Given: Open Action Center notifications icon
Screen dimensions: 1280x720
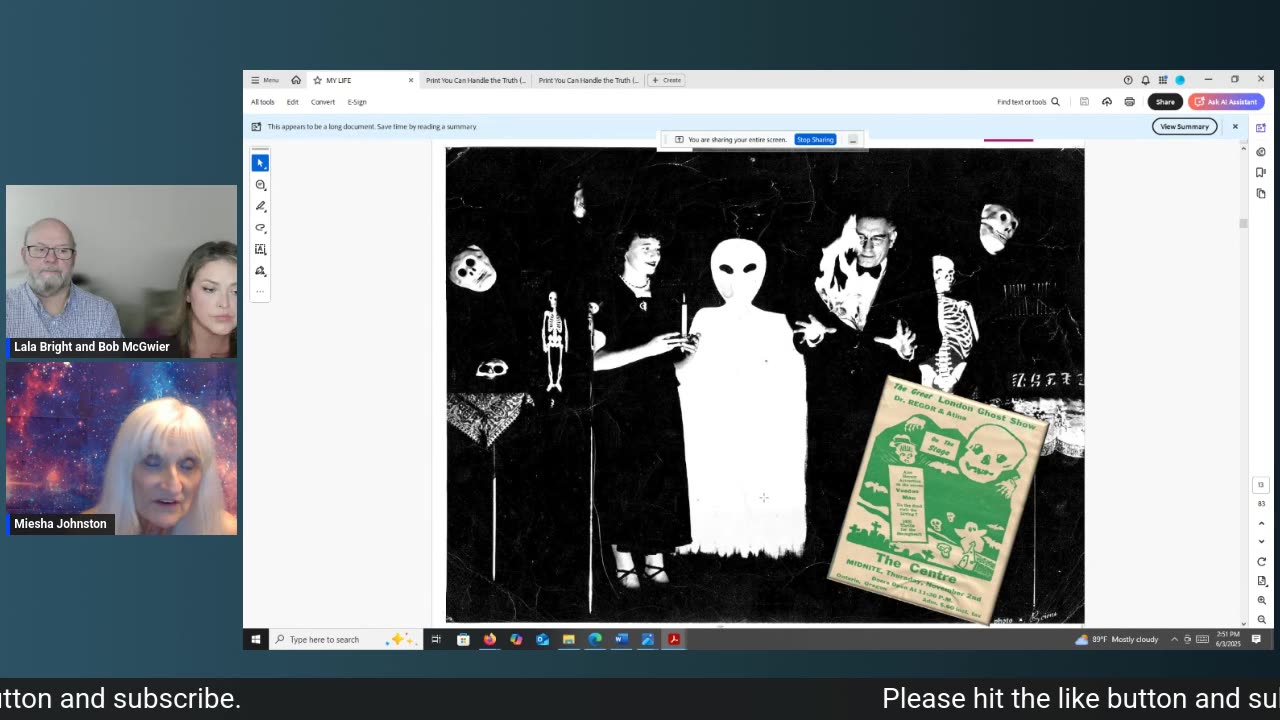Looking at the screenshot, I should click(1256, 639).
